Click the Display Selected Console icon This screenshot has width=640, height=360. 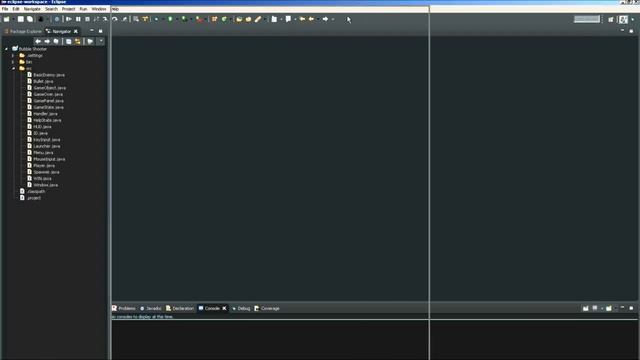point(595,308)
